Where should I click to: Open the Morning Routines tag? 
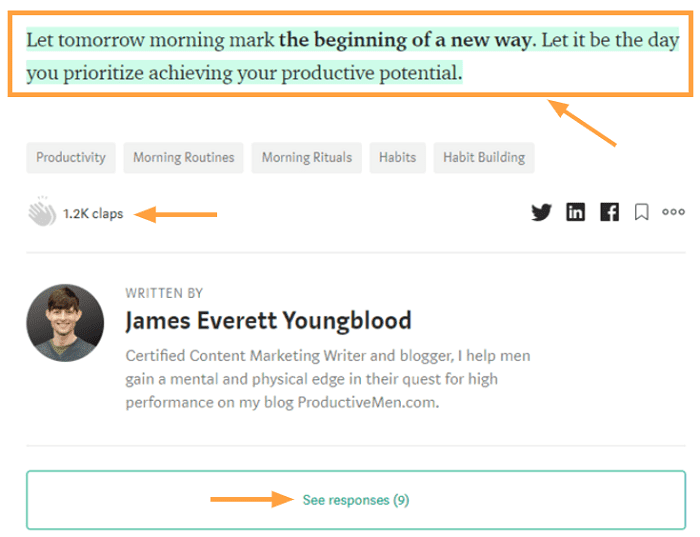pos(183,158)
